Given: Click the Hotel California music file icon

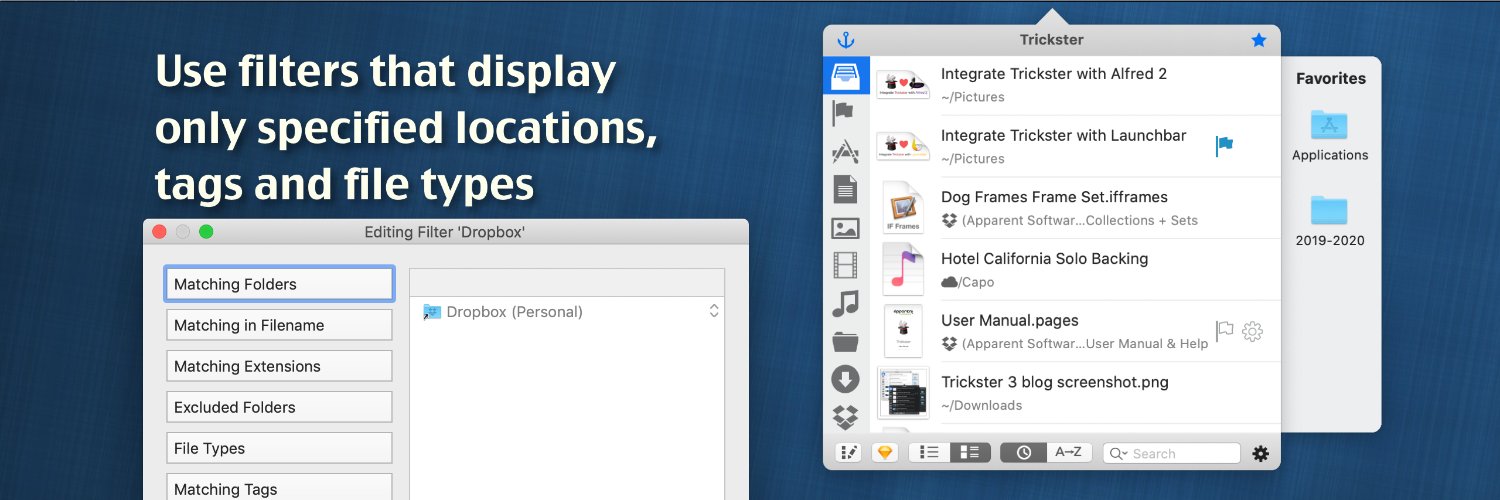Looking at the screenshot, I should tap(903, 269).
